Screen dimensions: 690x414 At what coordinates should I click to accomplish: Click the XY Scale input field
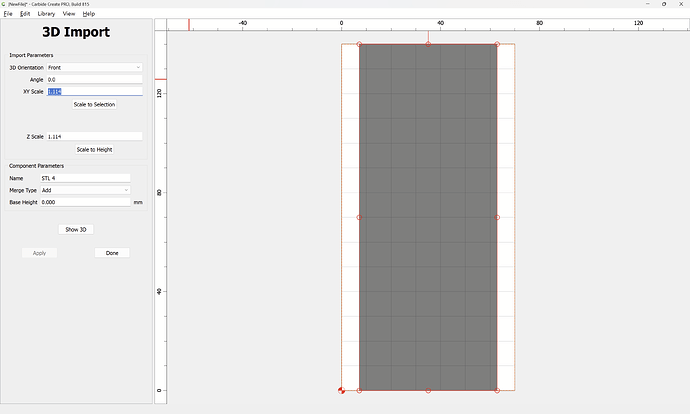click(x=95, y=92)
